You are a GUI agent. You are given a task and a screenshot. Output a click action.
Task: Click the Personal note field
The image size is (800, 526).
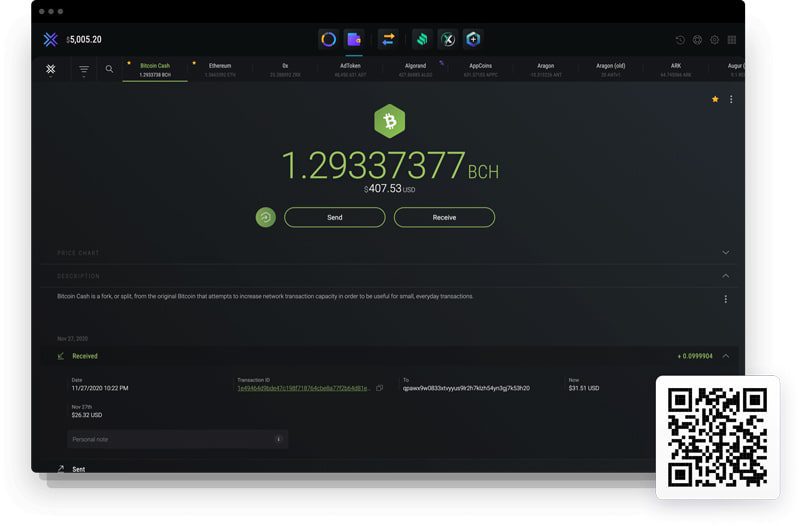coord(177,439)
